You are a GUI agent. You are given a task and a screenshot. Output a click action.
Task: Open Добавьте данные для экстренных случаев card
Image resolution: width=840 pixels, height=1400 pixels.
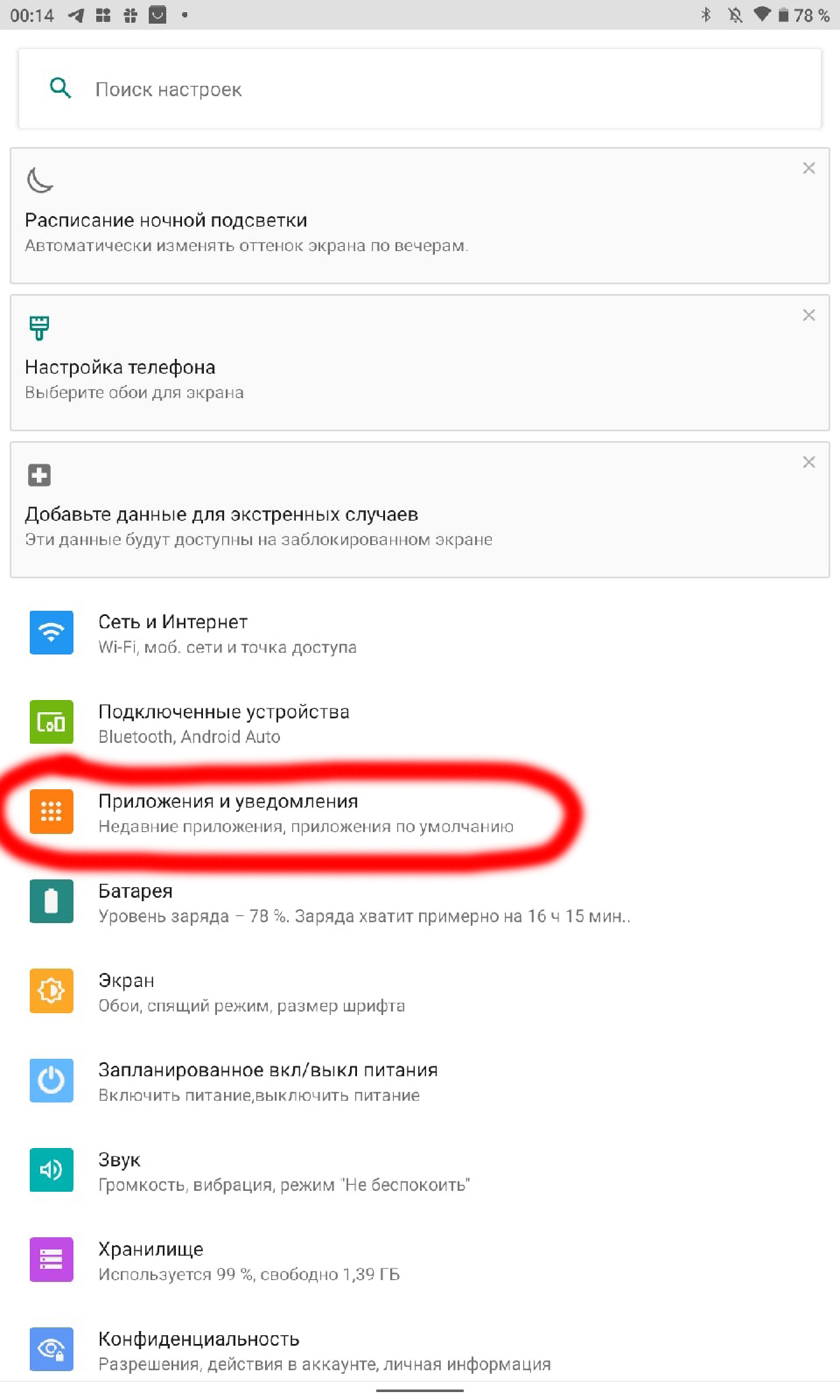[x=420, y=509]
